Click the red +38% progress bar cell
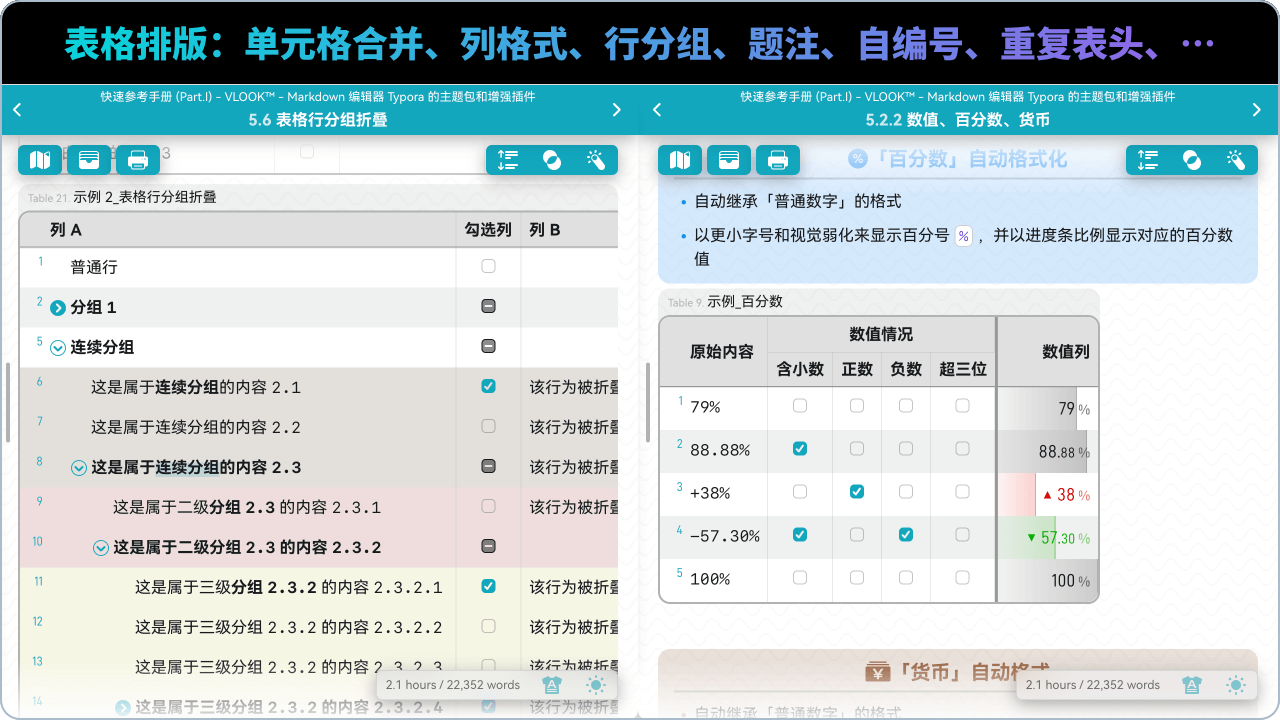 tap(1047, 494)
